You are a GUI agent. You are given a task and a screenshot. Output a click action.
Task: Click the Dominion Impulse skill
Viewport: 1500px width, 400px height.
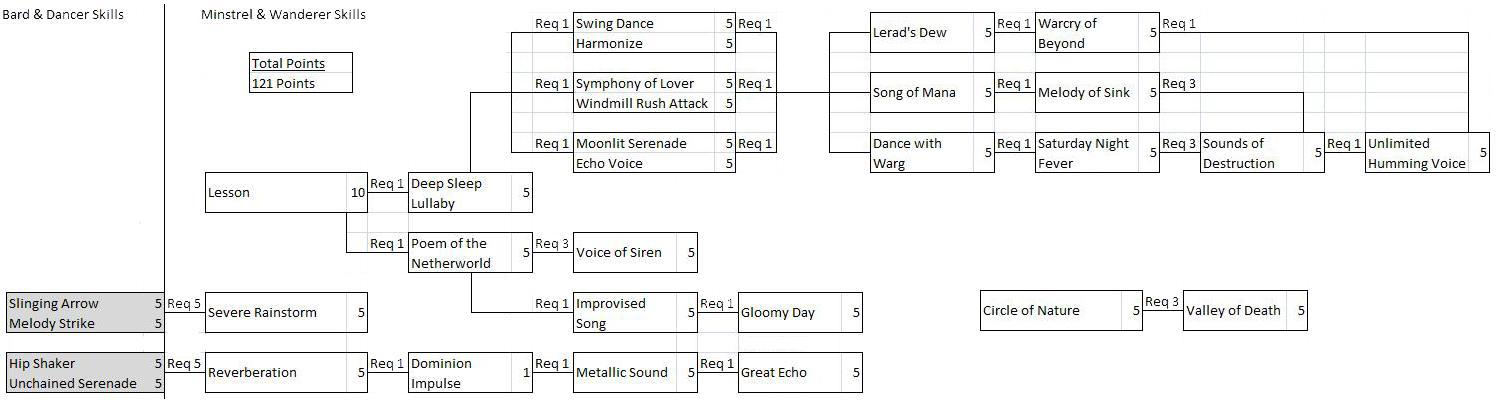point(470,372)
